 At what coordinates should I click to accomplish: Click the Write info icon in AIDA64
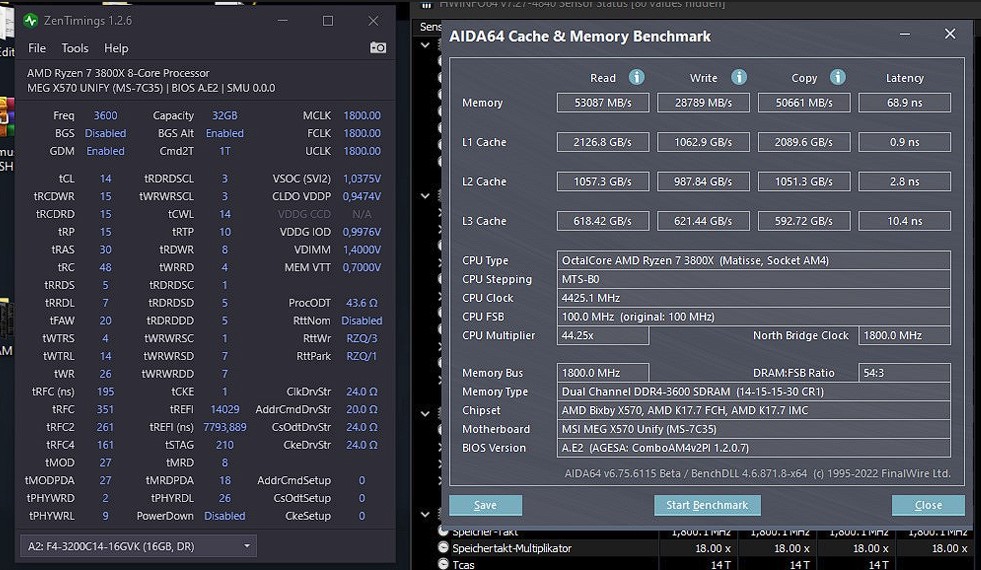[x=739, y=77]
